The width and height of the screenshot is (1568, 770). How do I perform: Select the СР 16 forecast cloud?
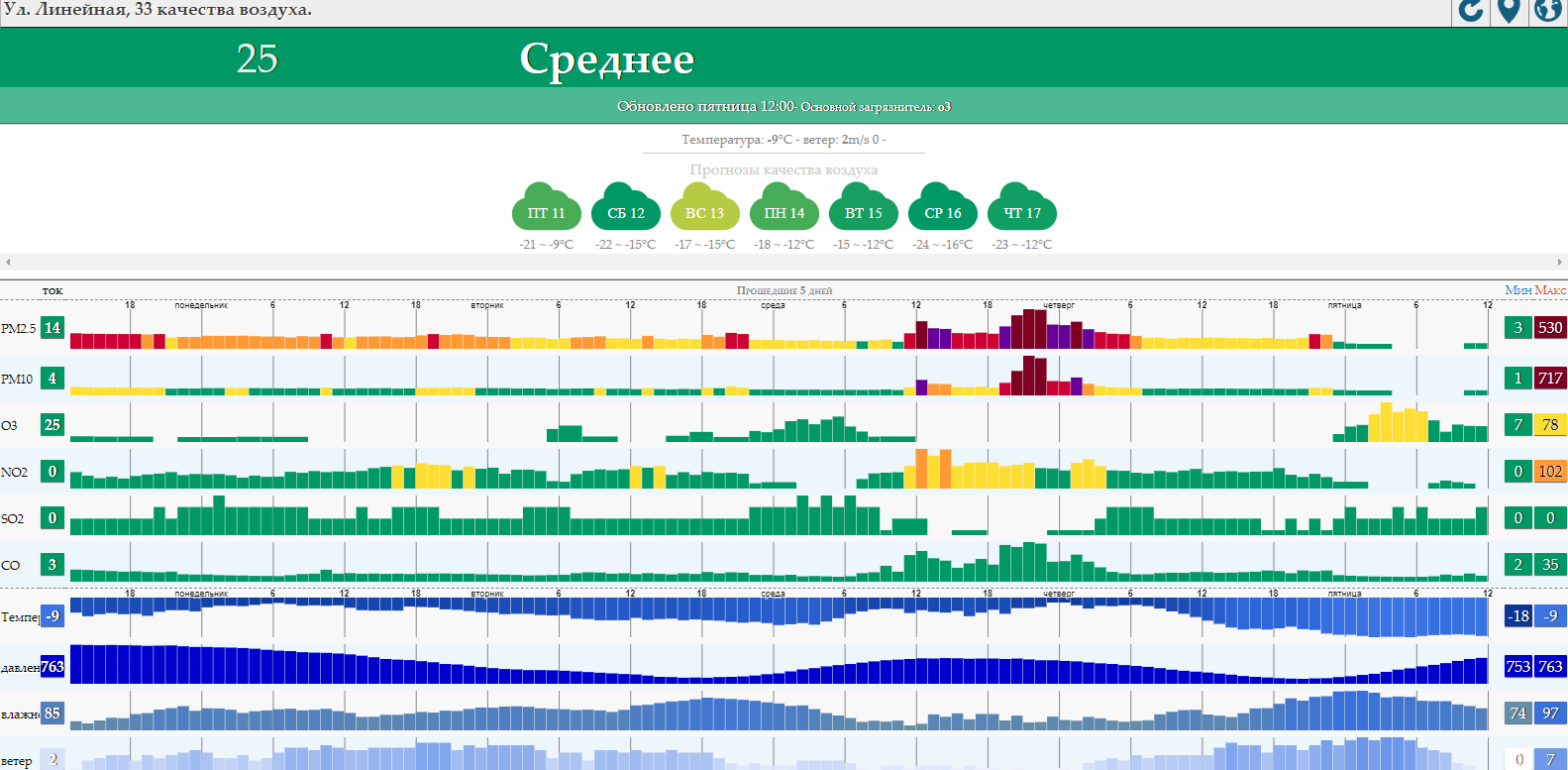tap(942, 207)
